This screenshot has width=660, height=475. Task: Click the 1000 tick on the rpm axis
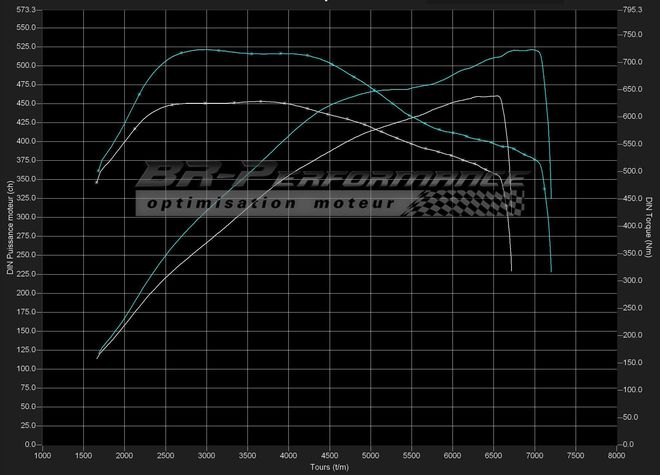[x=42, y=455]
